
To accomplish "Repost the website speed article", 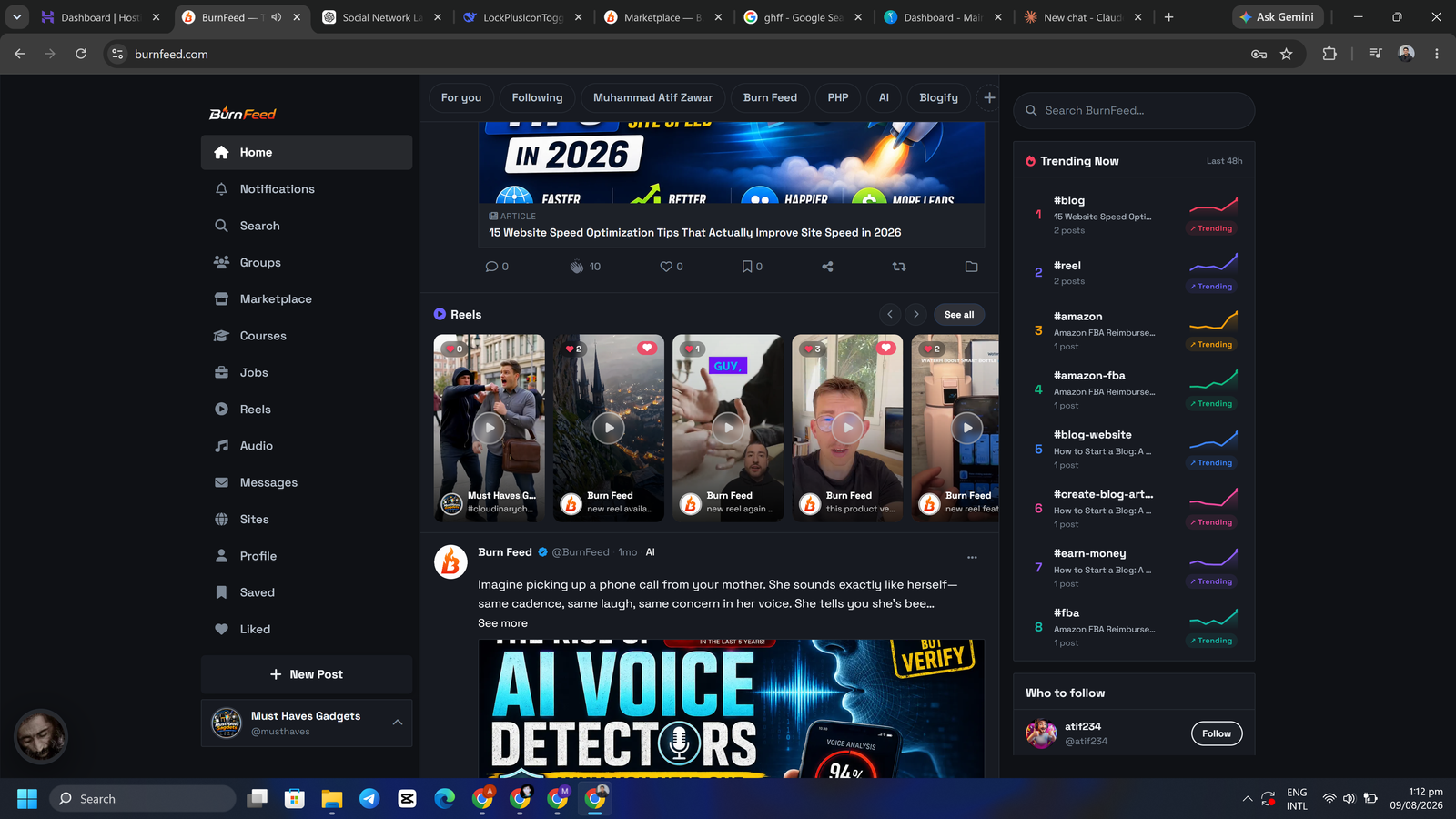I will [899, 267].
